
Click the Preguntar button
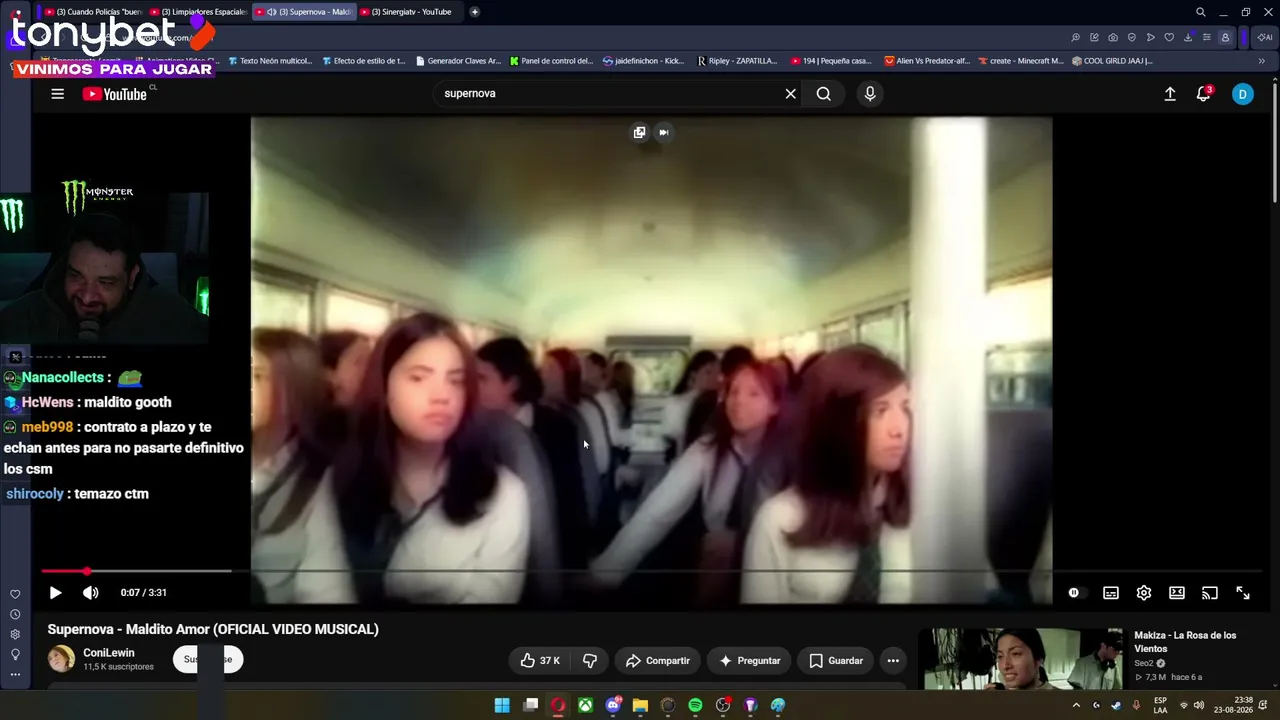coord(749,661)
